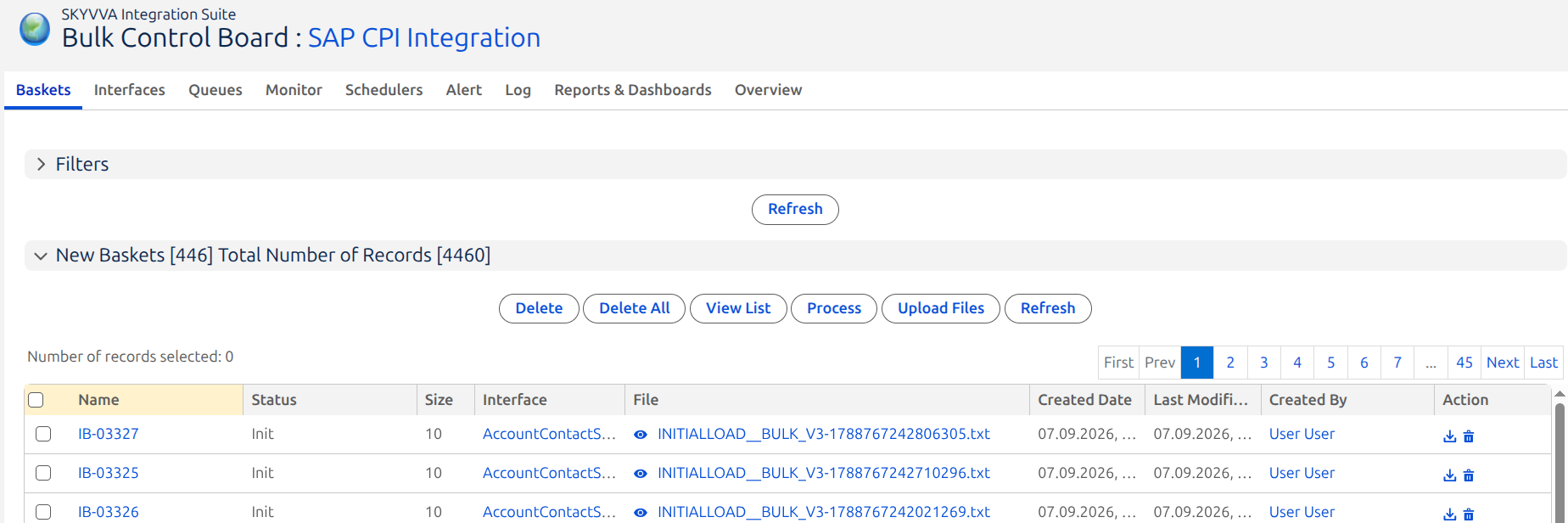Sort by the Name column header
Screen dimensions: 1568x523
pyautogui.click(x=98, y=400)
